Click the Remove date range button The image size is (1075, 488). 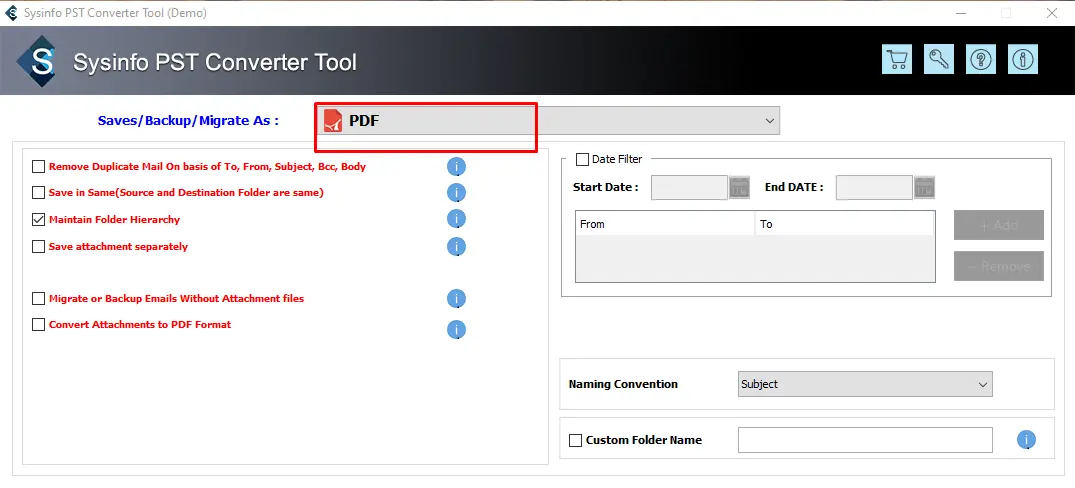(999, 266)
